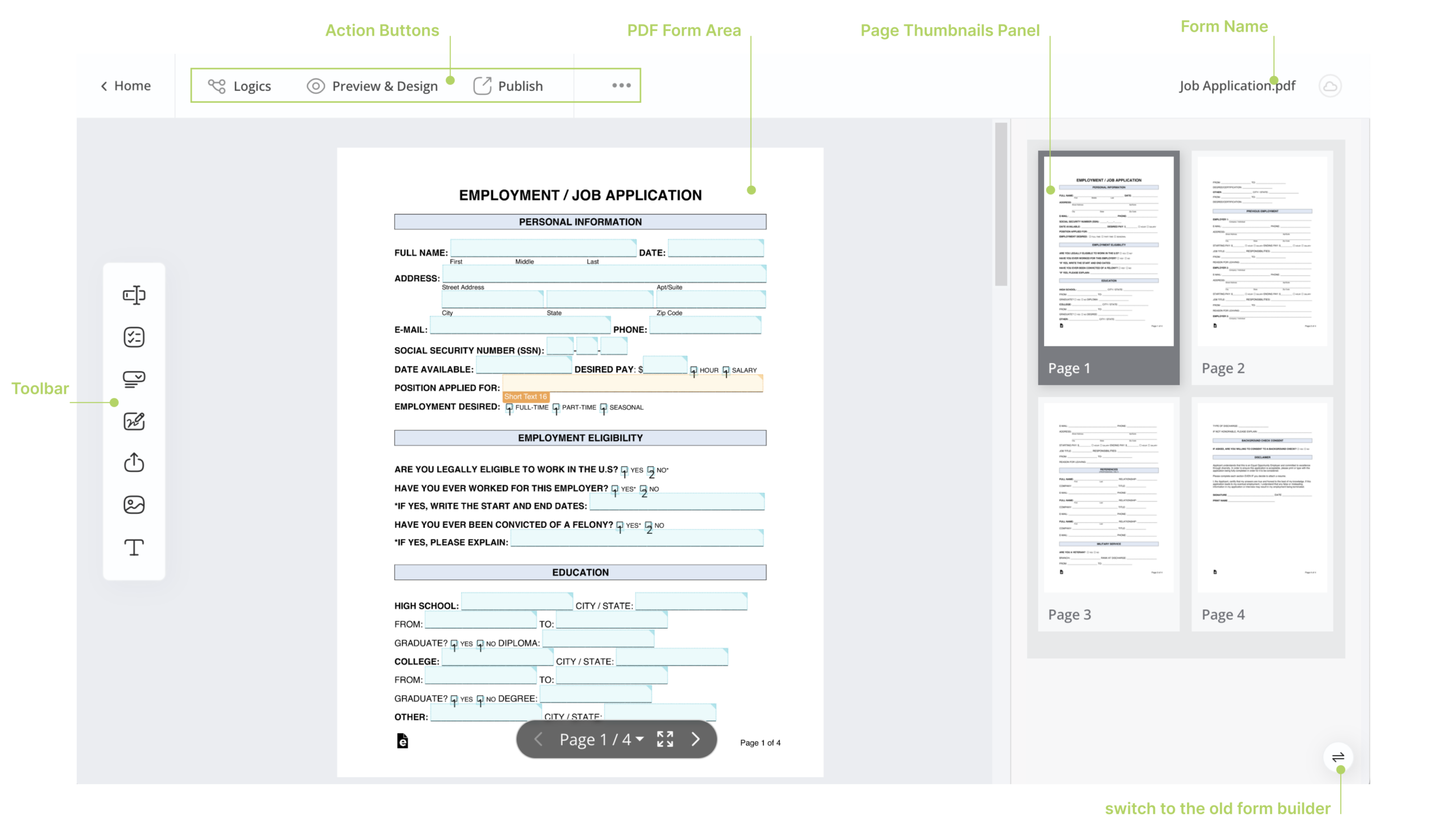
Task: Go to the previous page arrow
Action: coord(538,739)
